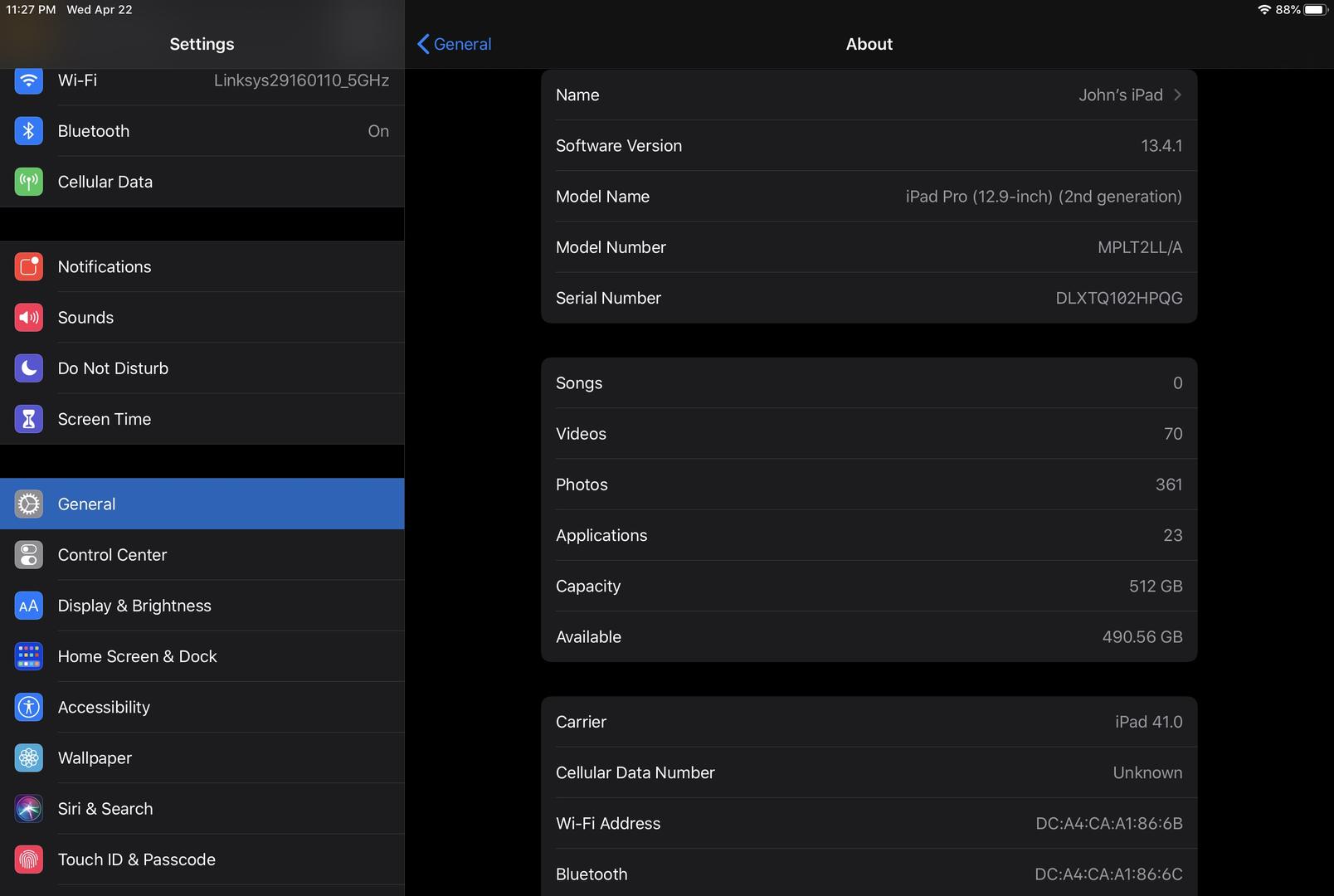
Task: Tap the Cellular Data antenna icon
Action: click(29, 182)
